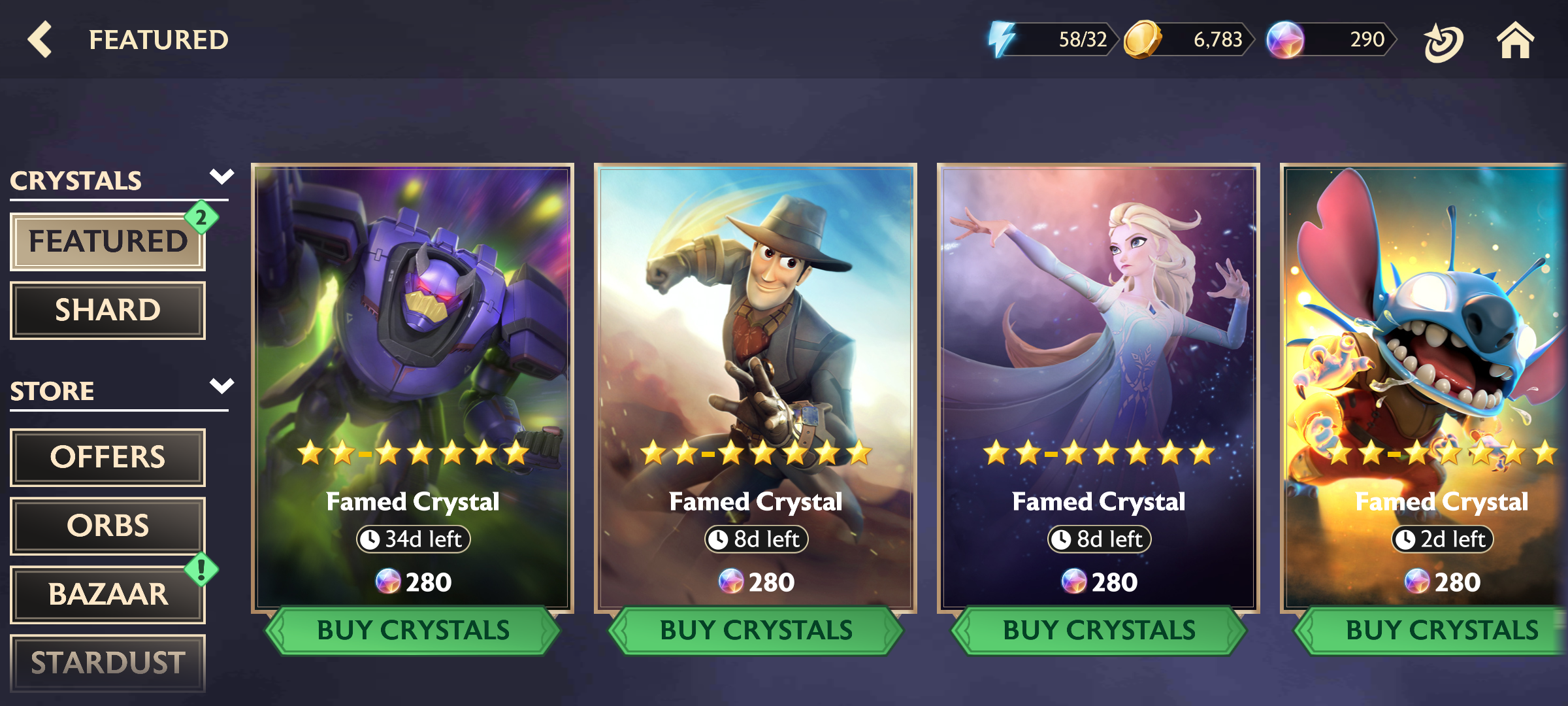Viewport: 1568px width, 706px height.
Task: Select the Featured crystals tab
Action: coord(108,241)
